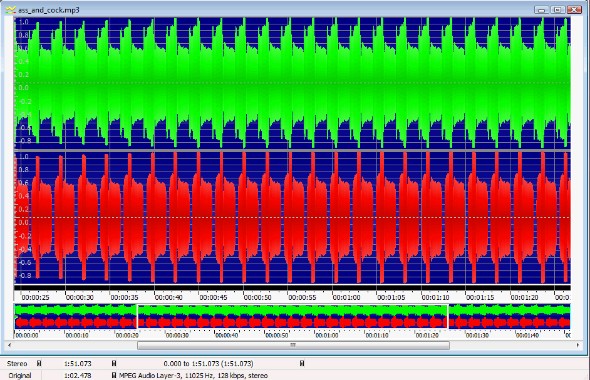Click the icon before MPEG Audio Layer-3
590x380 pixels.
(x=114, y=375)
